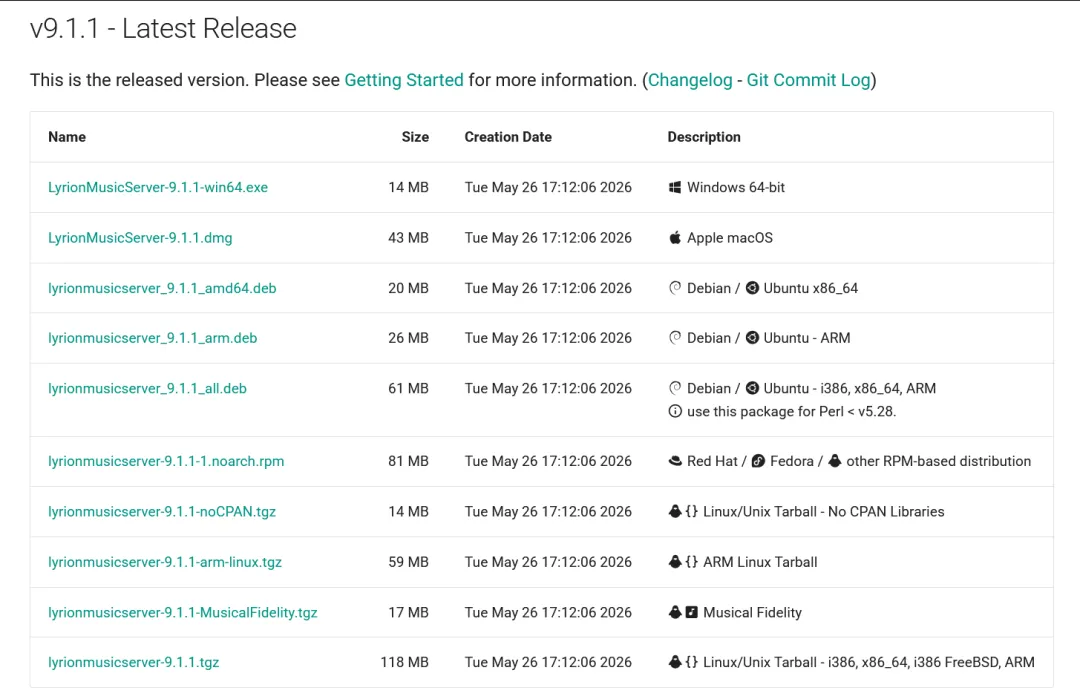This screenshot has width=1080, height=699.
Task: Click the 17 MB size cell
Action: coord(408,612)
